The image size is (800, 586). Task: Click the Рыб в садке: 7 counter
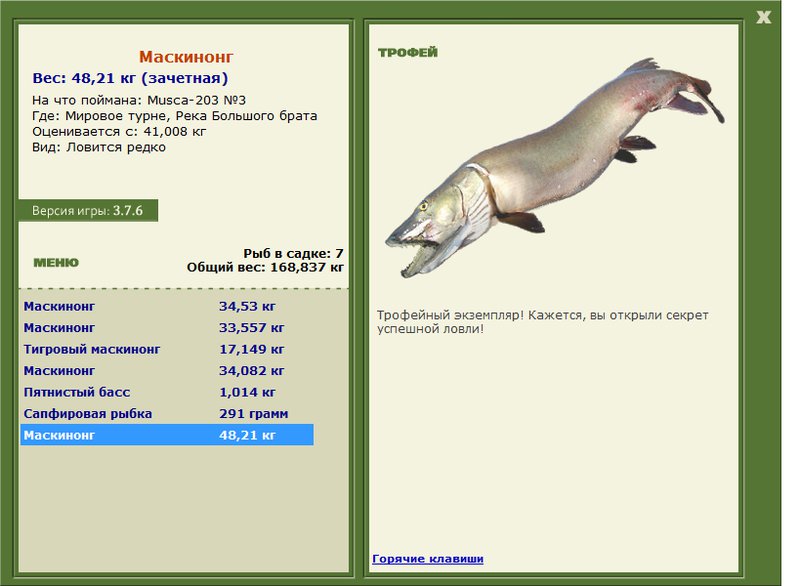click(x=293, y=253)
